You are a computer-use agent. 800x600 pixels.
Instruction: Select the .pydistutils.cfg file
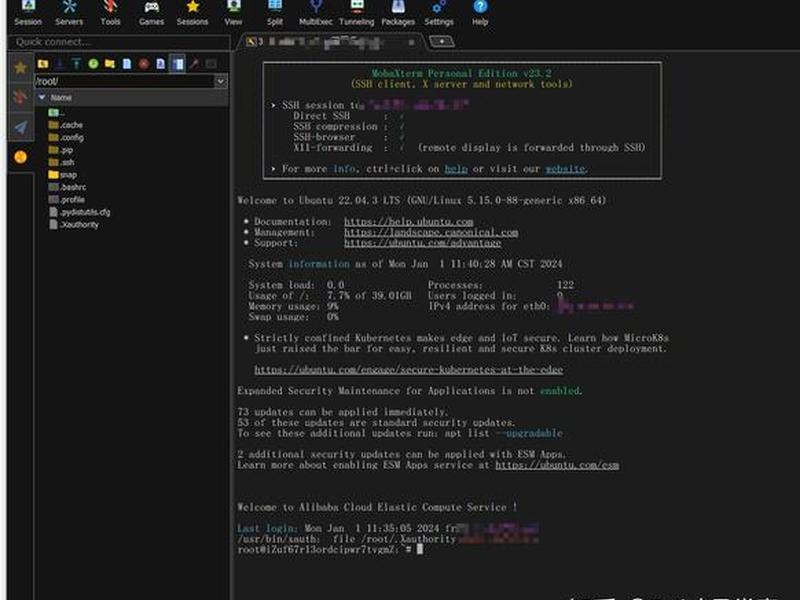pyautogui.click(x=80, y=212)
